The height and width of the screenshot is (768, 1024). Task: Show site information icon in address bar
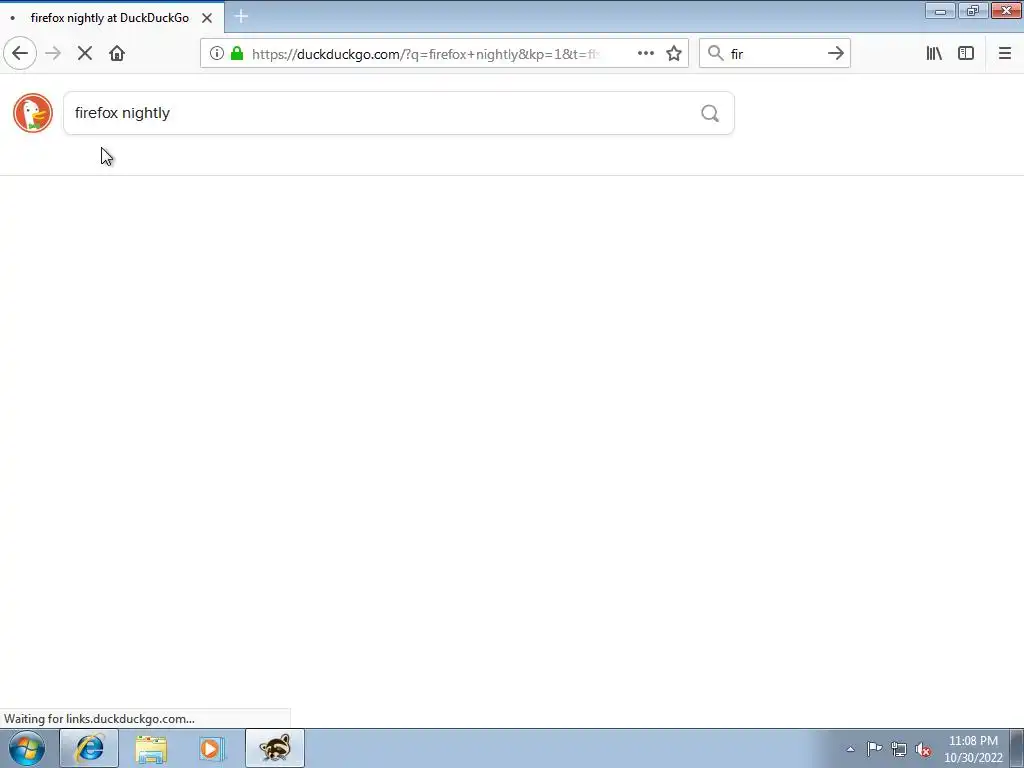[217, 54]
